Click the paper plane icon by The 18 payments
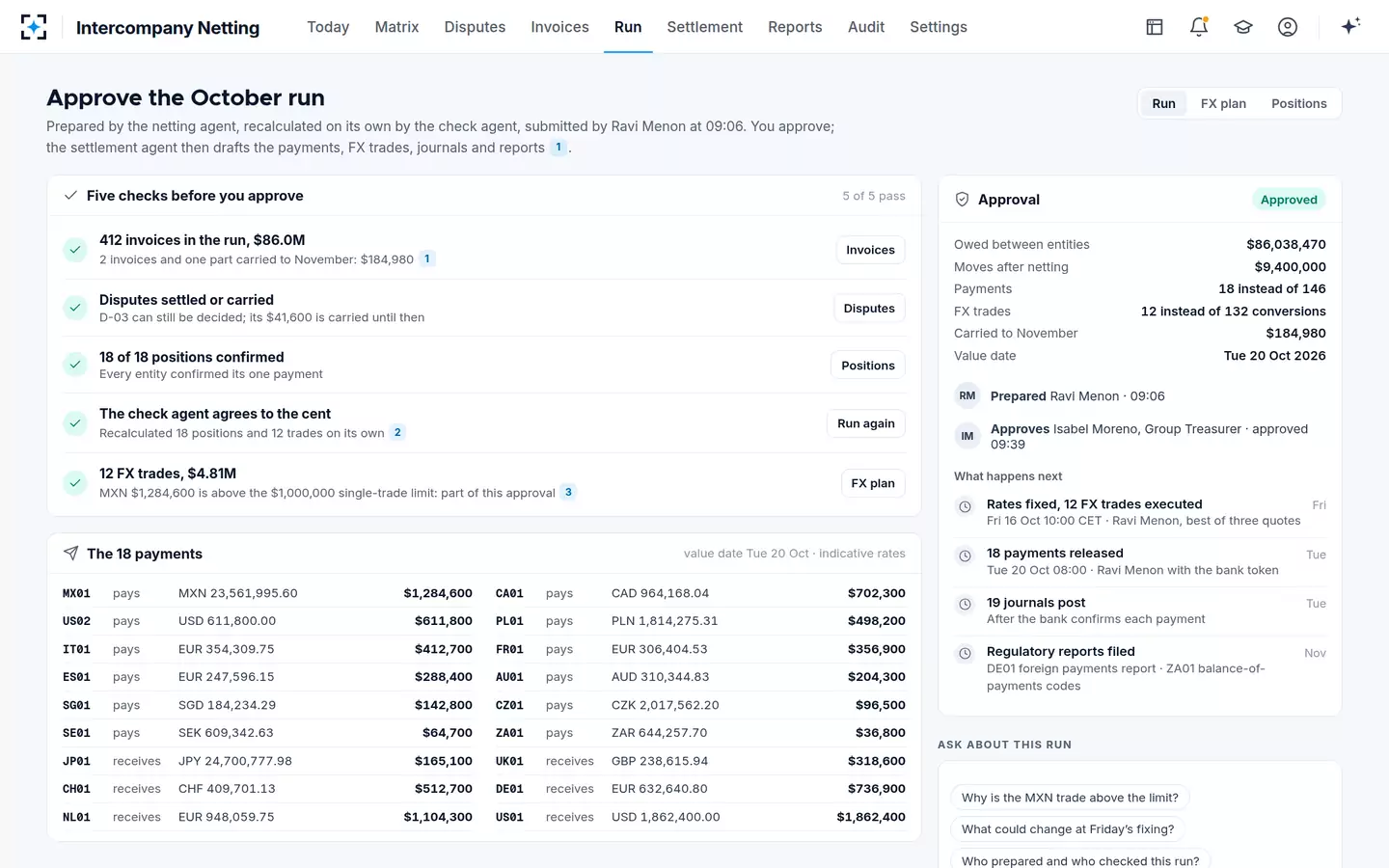1389x868 pixels. [x=70, y=554]
